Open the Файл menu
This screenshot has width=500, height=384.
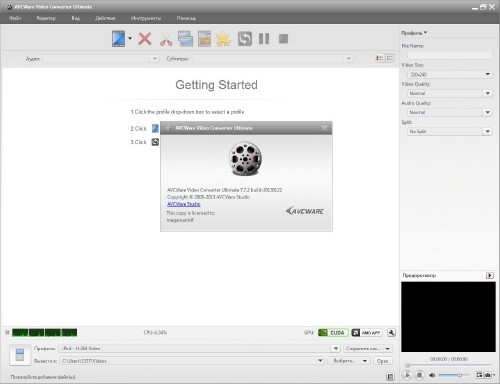pyautogui.click(x=15, y=18)
